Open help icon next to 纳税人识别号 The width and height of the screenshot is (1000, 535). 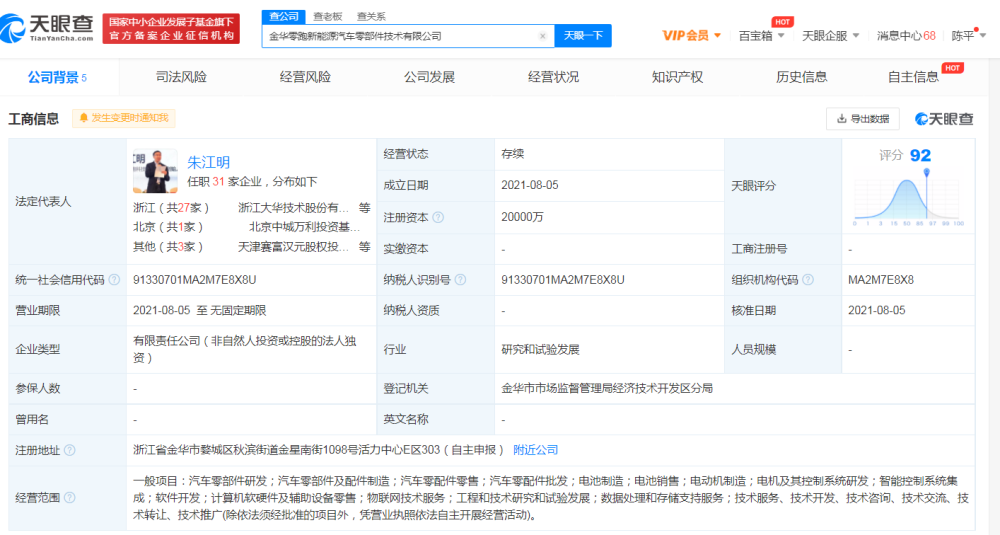click(460, 280)
